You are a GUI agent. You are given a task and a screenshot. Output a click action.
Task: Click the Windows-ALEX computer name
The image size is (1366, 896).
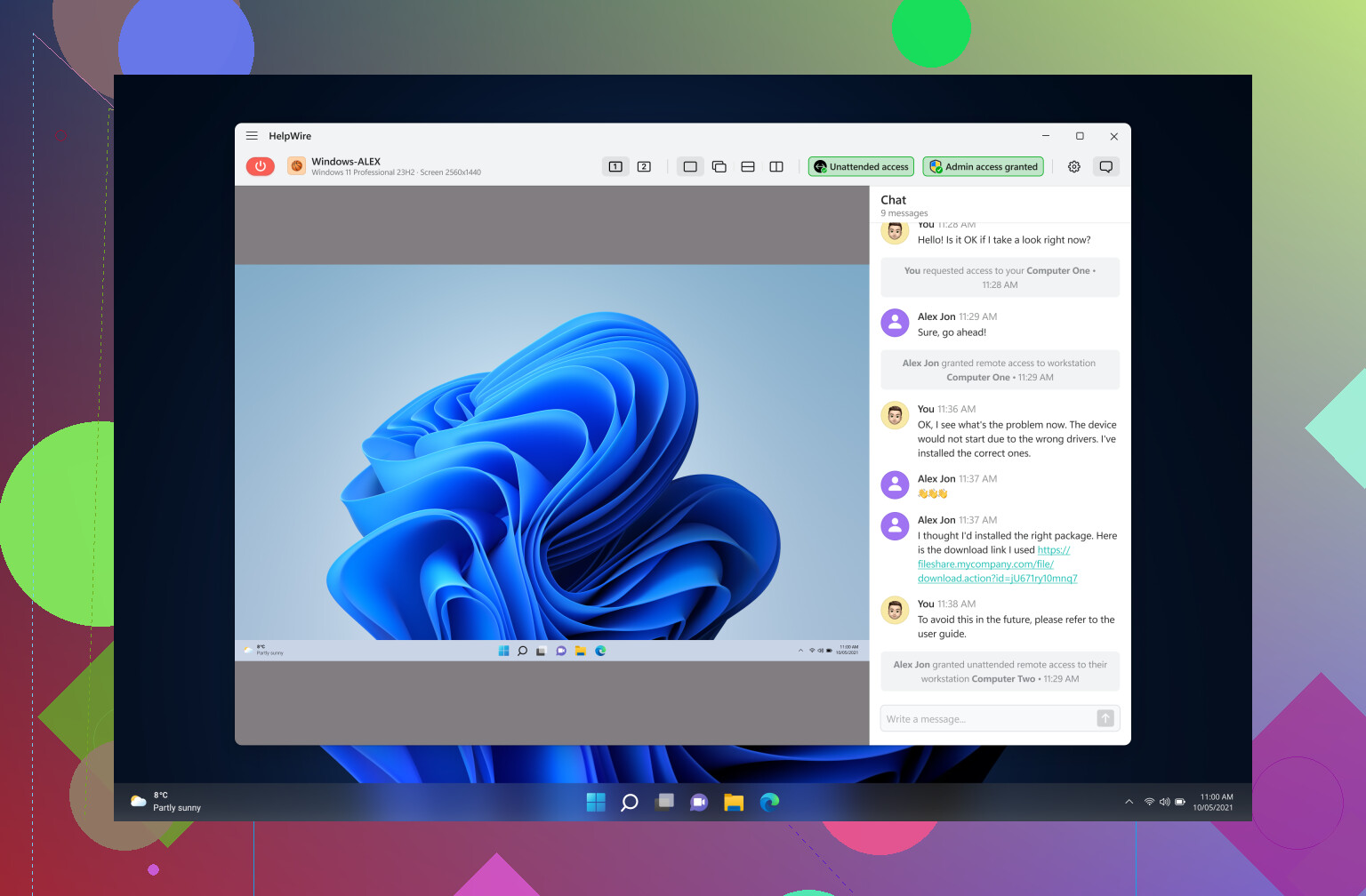pos(346,162)
